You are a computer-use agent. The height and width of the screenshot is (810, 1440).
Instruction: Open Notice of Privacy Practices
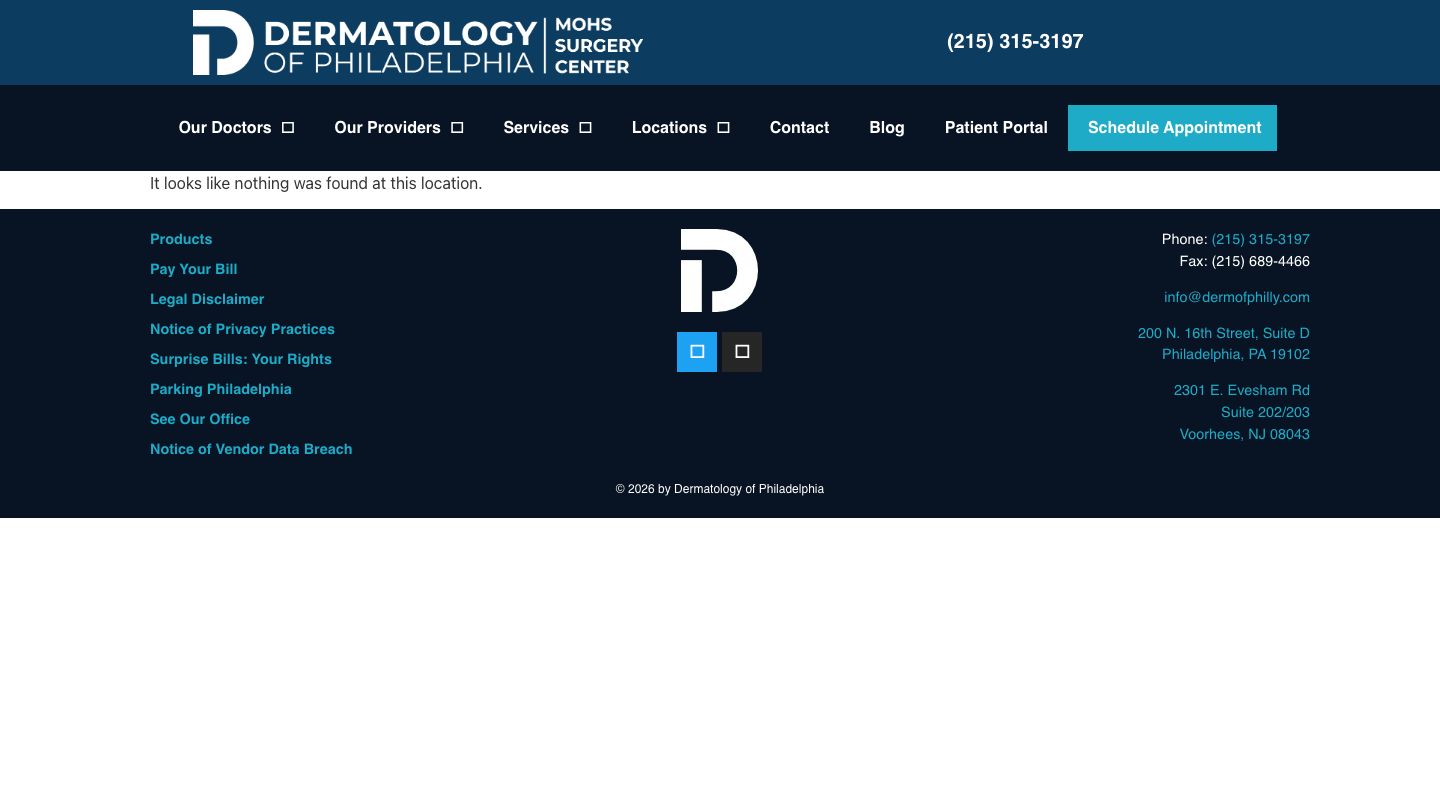pyautogui.click(x=242, y=329)
